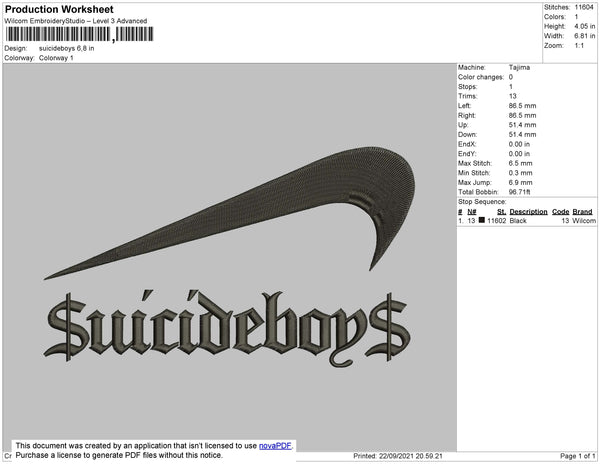This screenshot has height=464, width=600.
Task: Click the novaPDF hyperlink
Action: click(x=275, y=446)
